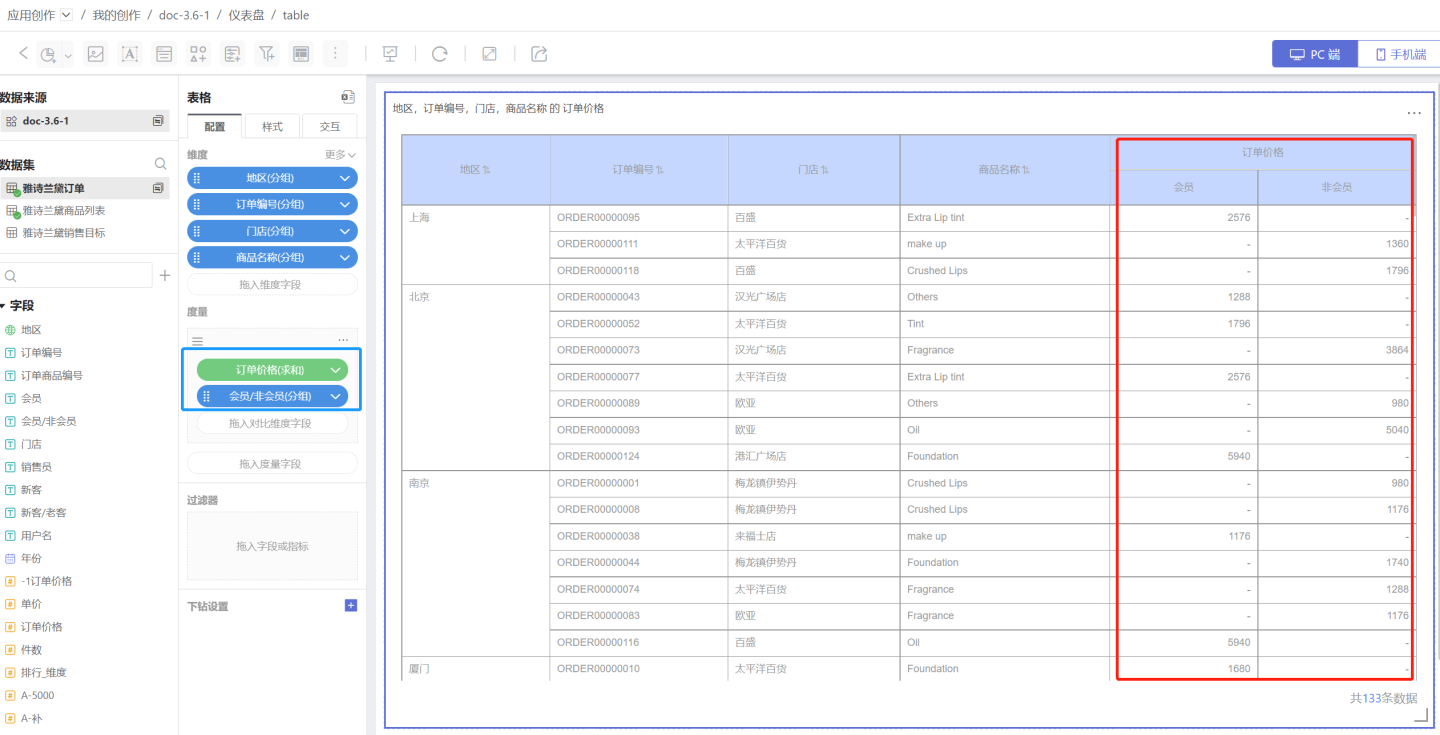This screenshot has width=1440, height=735.
Task: Switch to the 样式 tab
Action: tap(272, 127)
